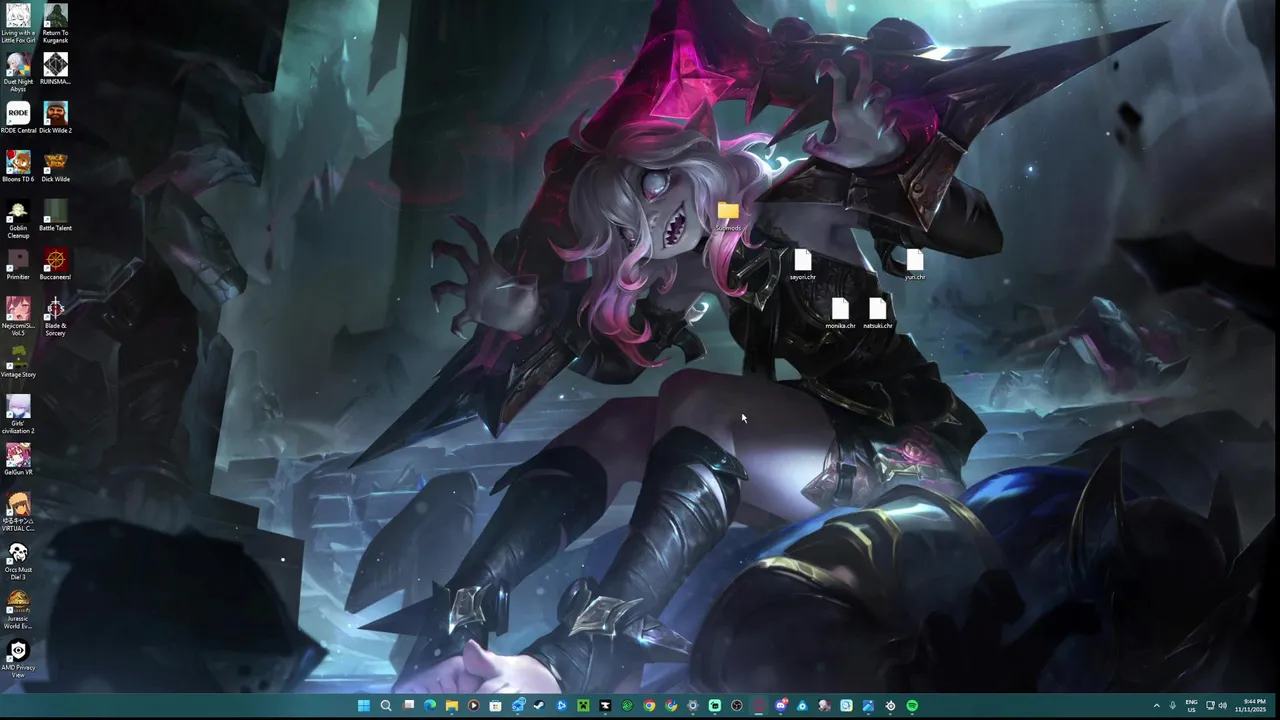Image resolution: width=1280 pixels, height=720 pixels.
Task: Open Google Chrome from the taskbar
Action: (649, 705)
